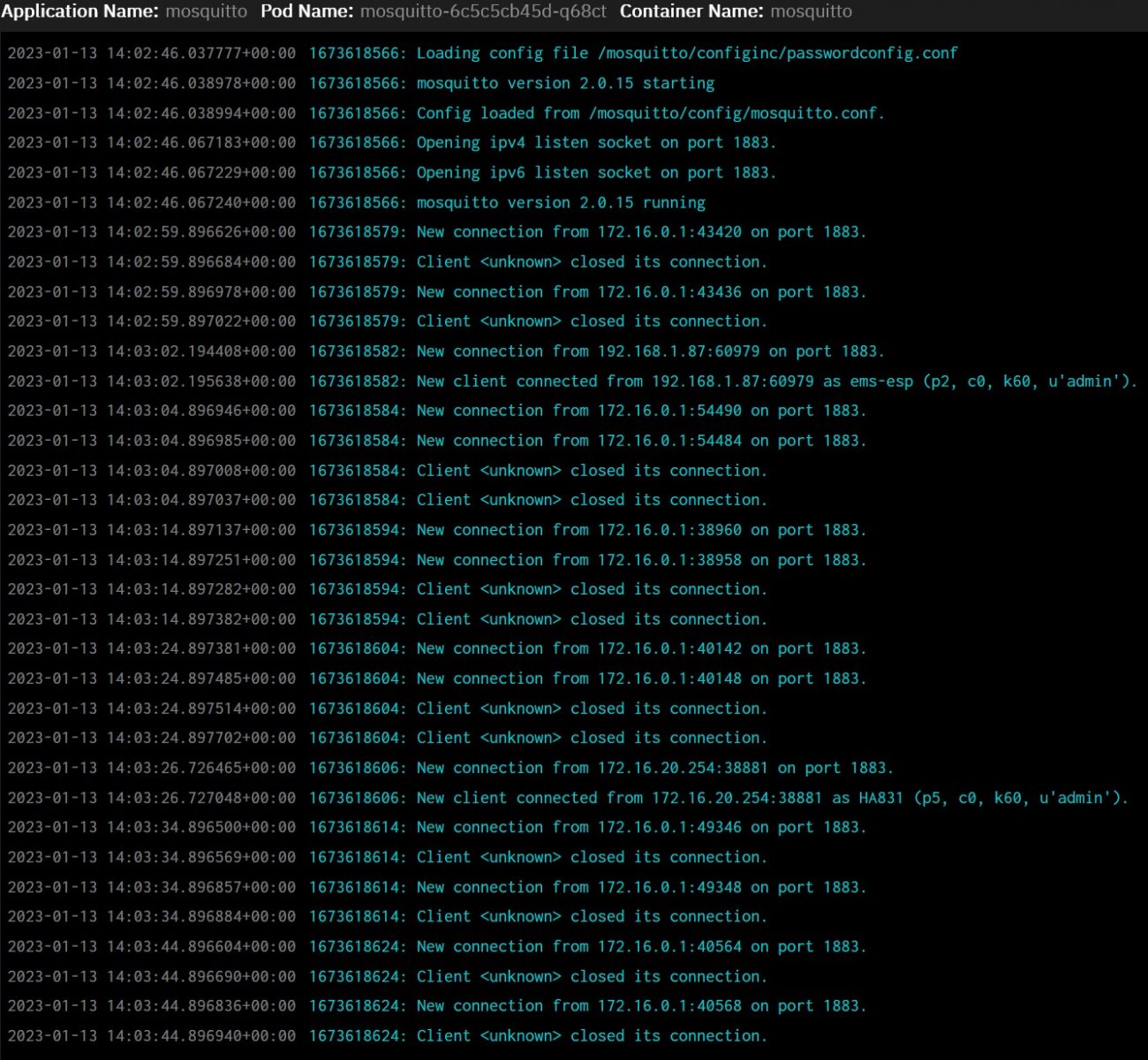Select the 'Config loaded from /mosquitto/config/mosquitto.conf' line
The image size is (1148, 1060).
[x=446, y=113]
